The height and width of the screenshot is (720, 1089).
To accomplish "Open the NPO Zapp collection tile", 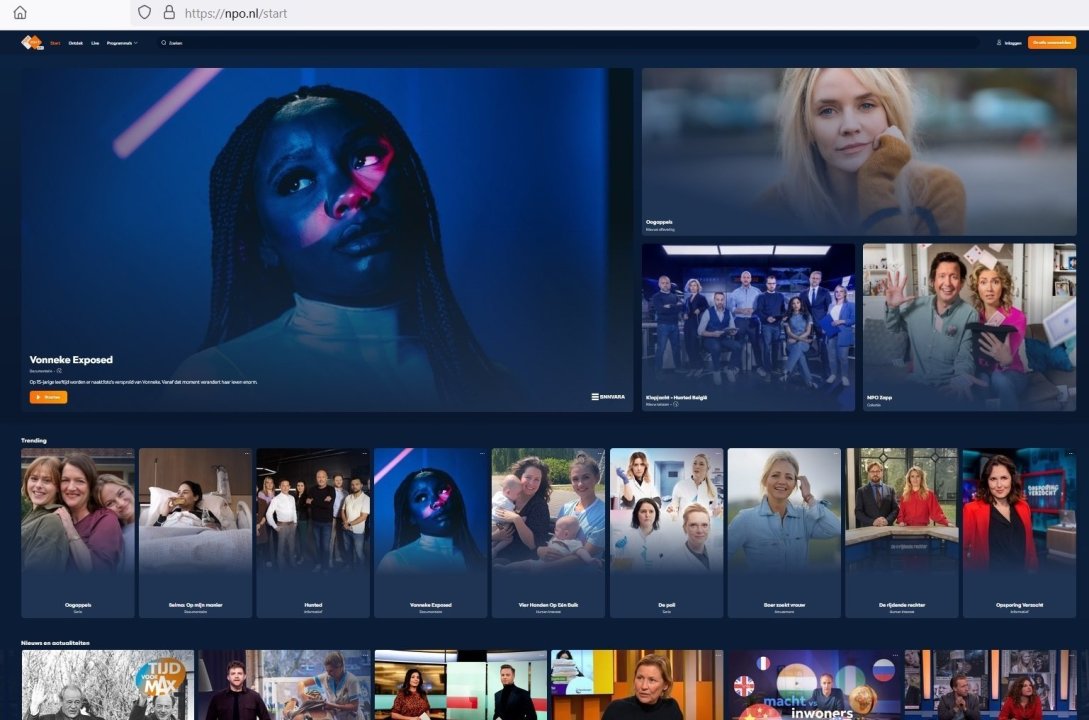I will [969, 325].
